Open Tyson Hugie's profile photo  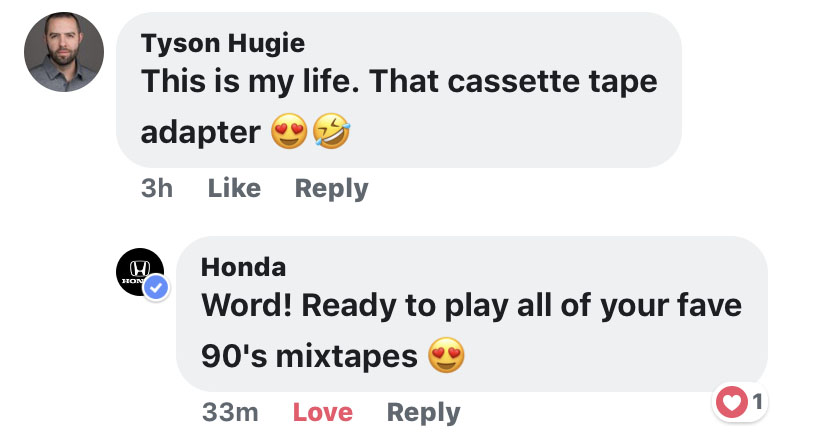(x=64, y=52)
